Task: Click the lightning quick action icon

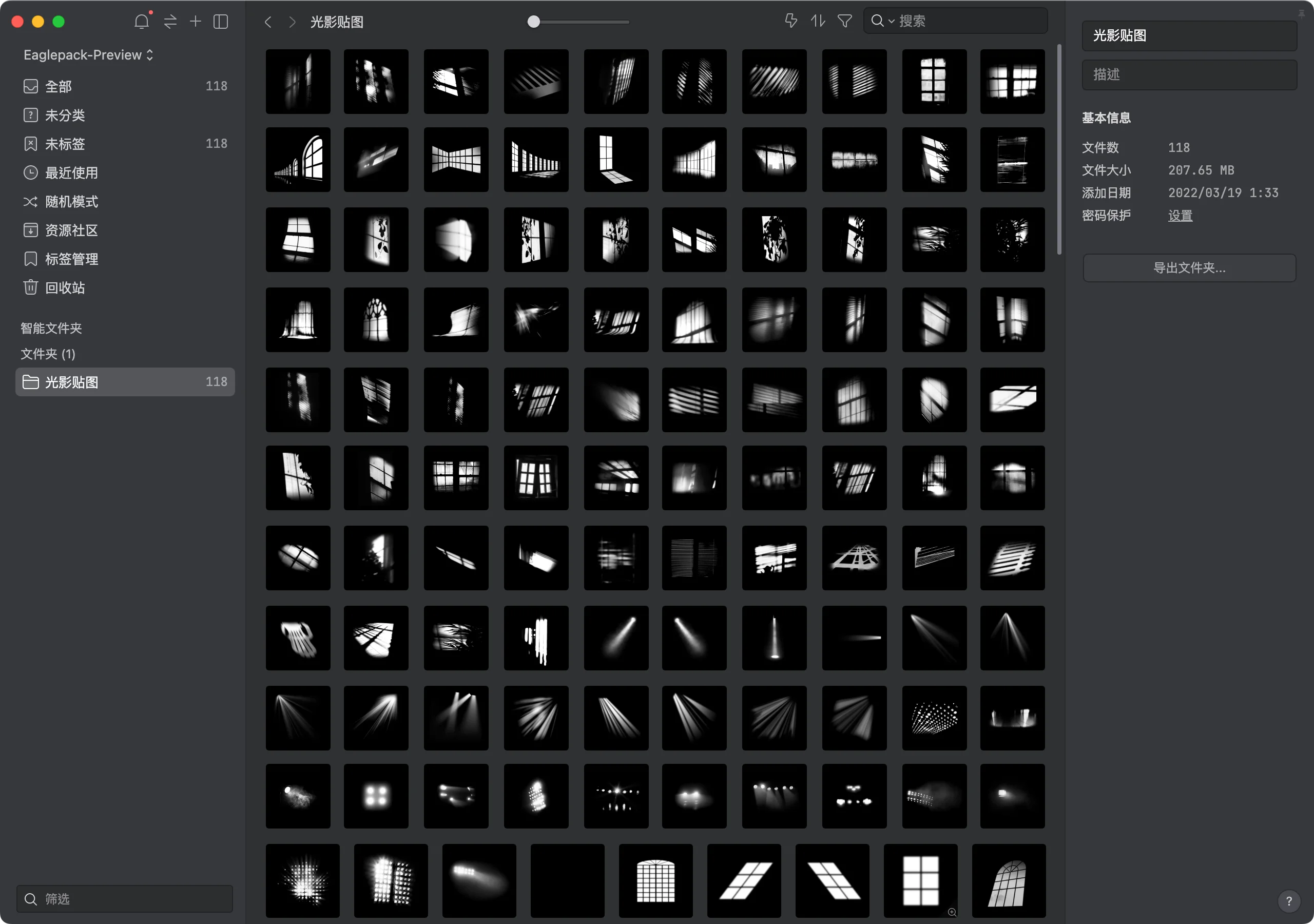Action: (791, 21)
